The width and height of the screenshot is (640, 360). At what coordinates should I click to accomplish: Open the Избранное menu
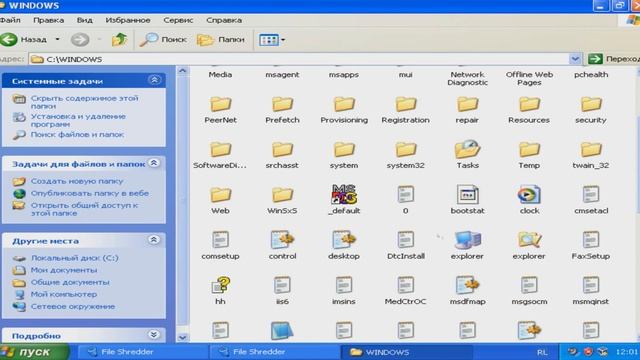pos(128,20)
